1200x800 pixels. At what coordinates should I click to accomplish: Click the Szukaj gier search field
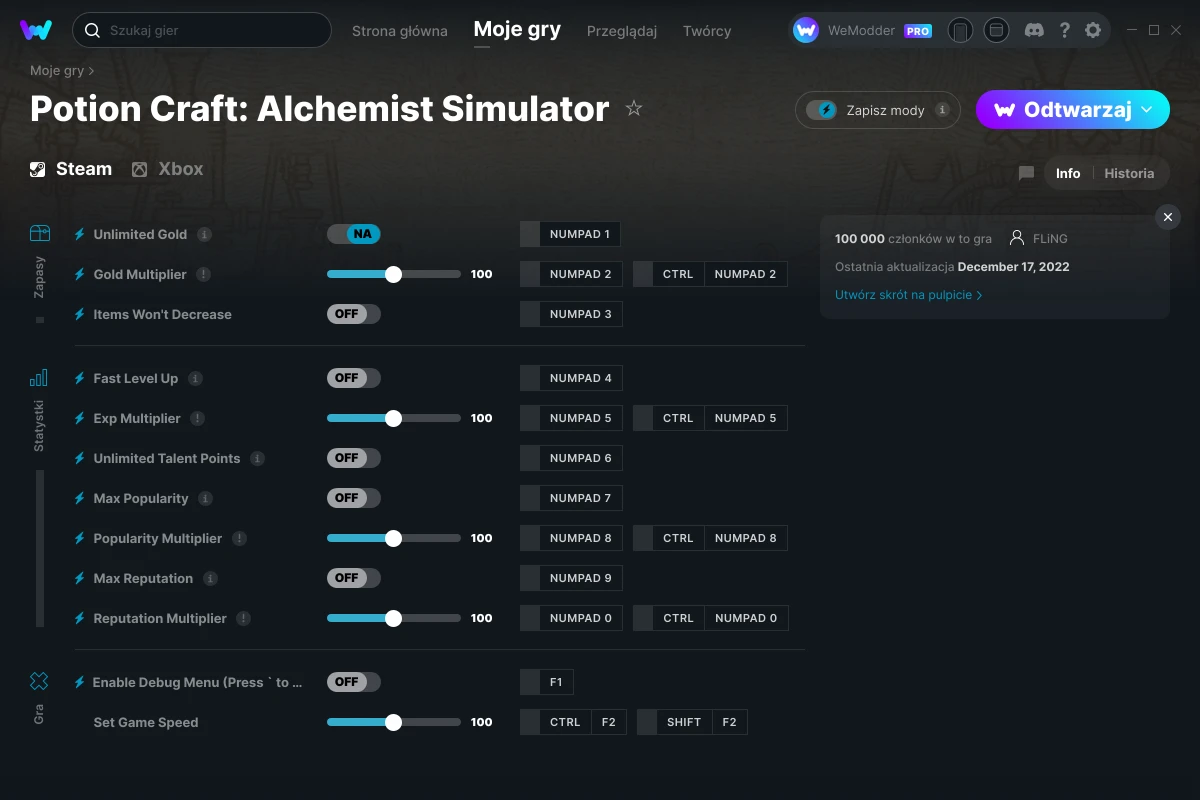point(202,30)
